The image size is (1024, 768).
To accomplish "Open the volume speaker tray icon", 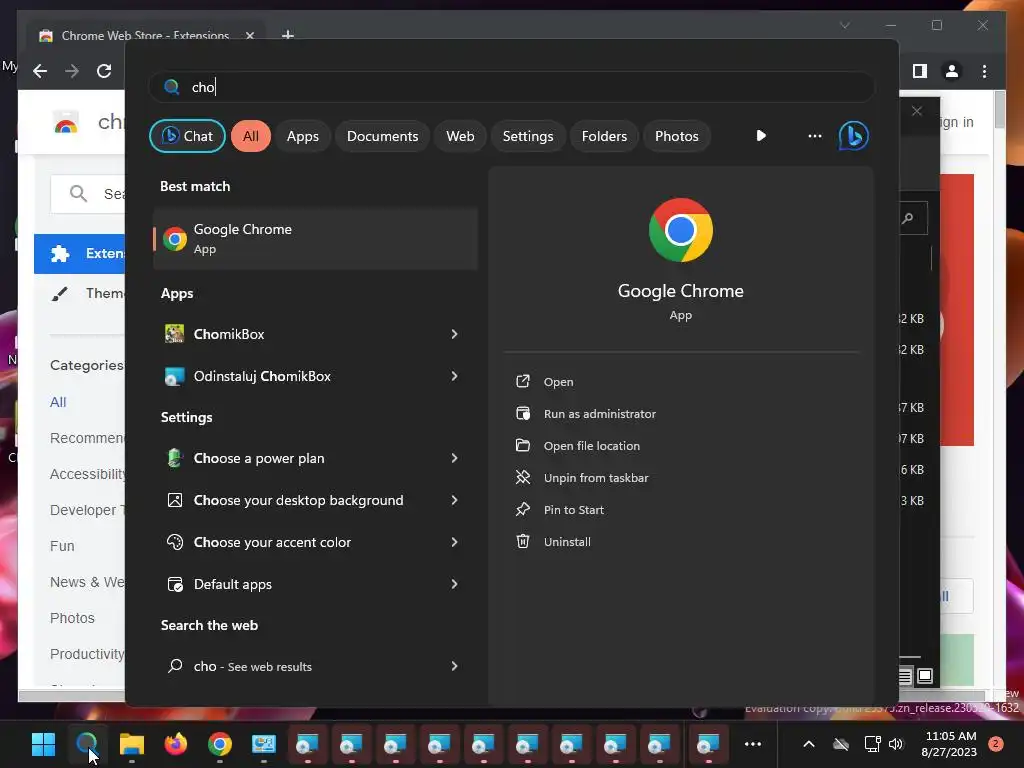I will pyautogui.click(x=895, y=744).
